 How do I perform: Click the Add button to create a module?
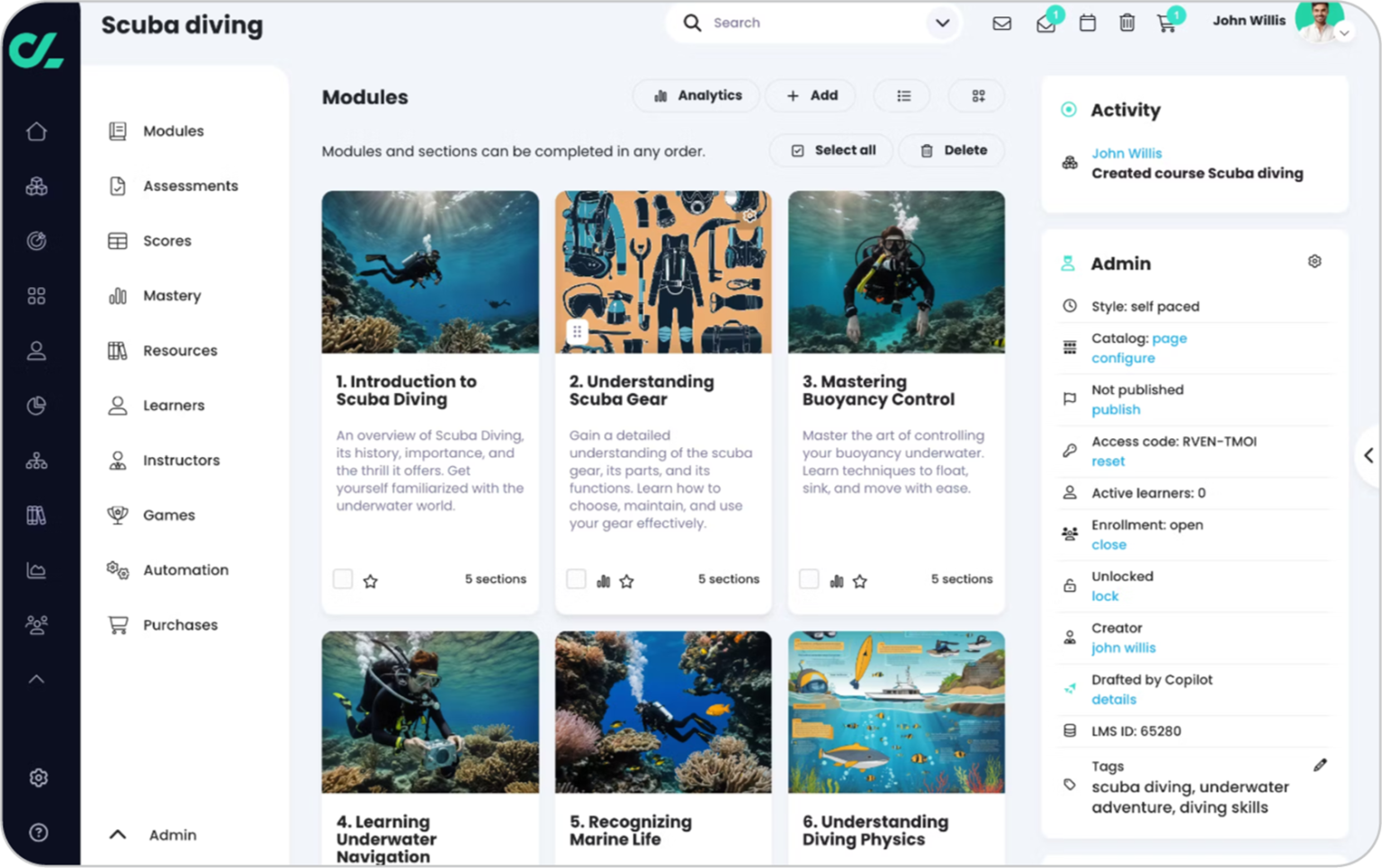coord(810,95)
